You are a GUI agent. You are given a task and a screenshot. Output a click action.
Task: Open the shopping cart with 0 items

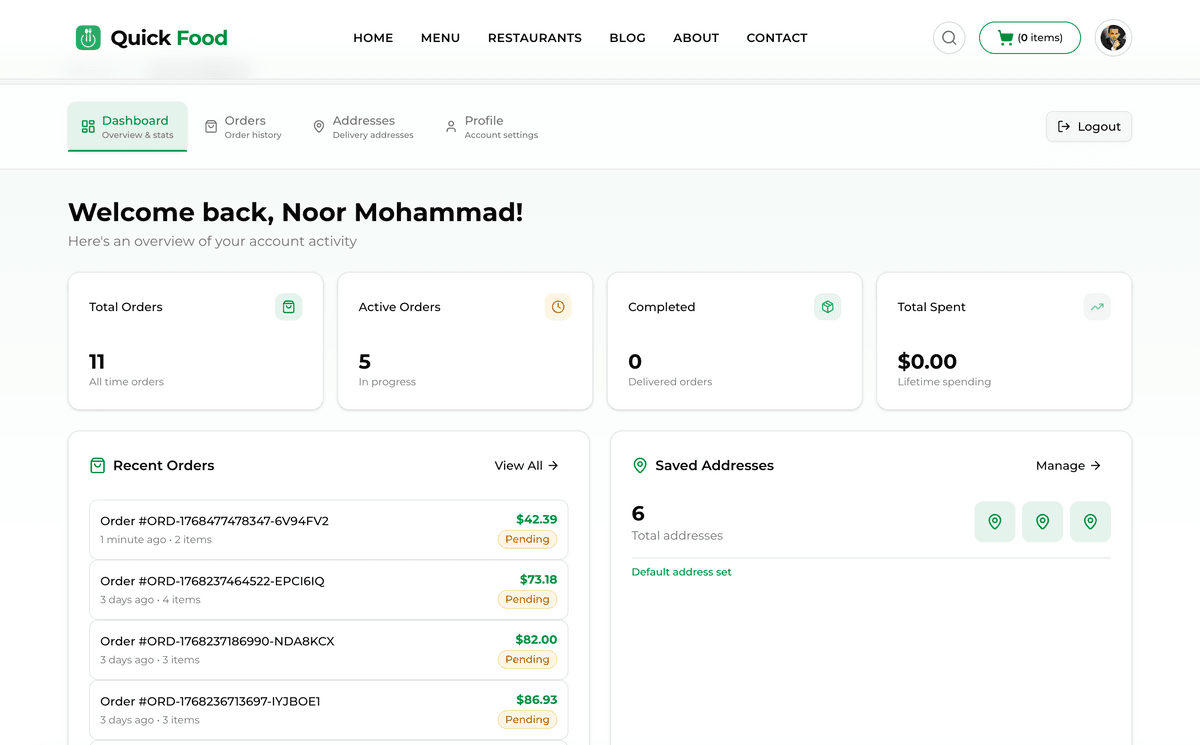[x=1029, y=38]
